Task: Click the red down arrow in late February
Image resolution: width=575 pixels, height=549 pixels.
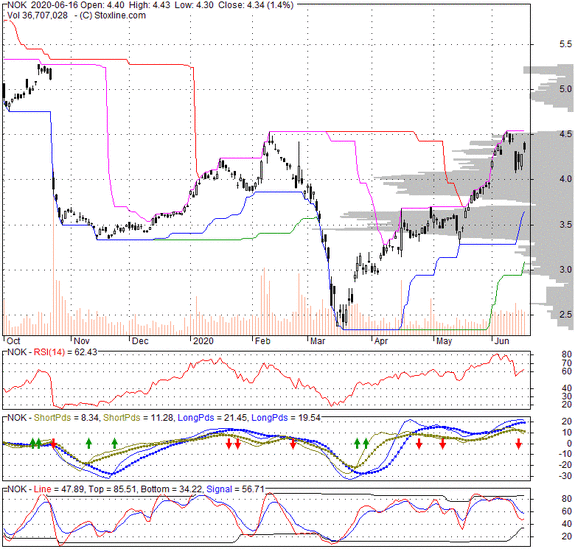Action: click(x=293, y=444)
